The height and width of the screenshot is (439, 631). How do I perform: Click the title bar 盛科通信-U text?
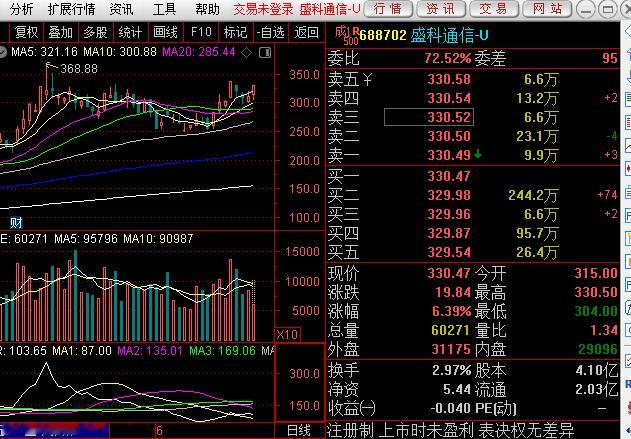tap(330, 9)
